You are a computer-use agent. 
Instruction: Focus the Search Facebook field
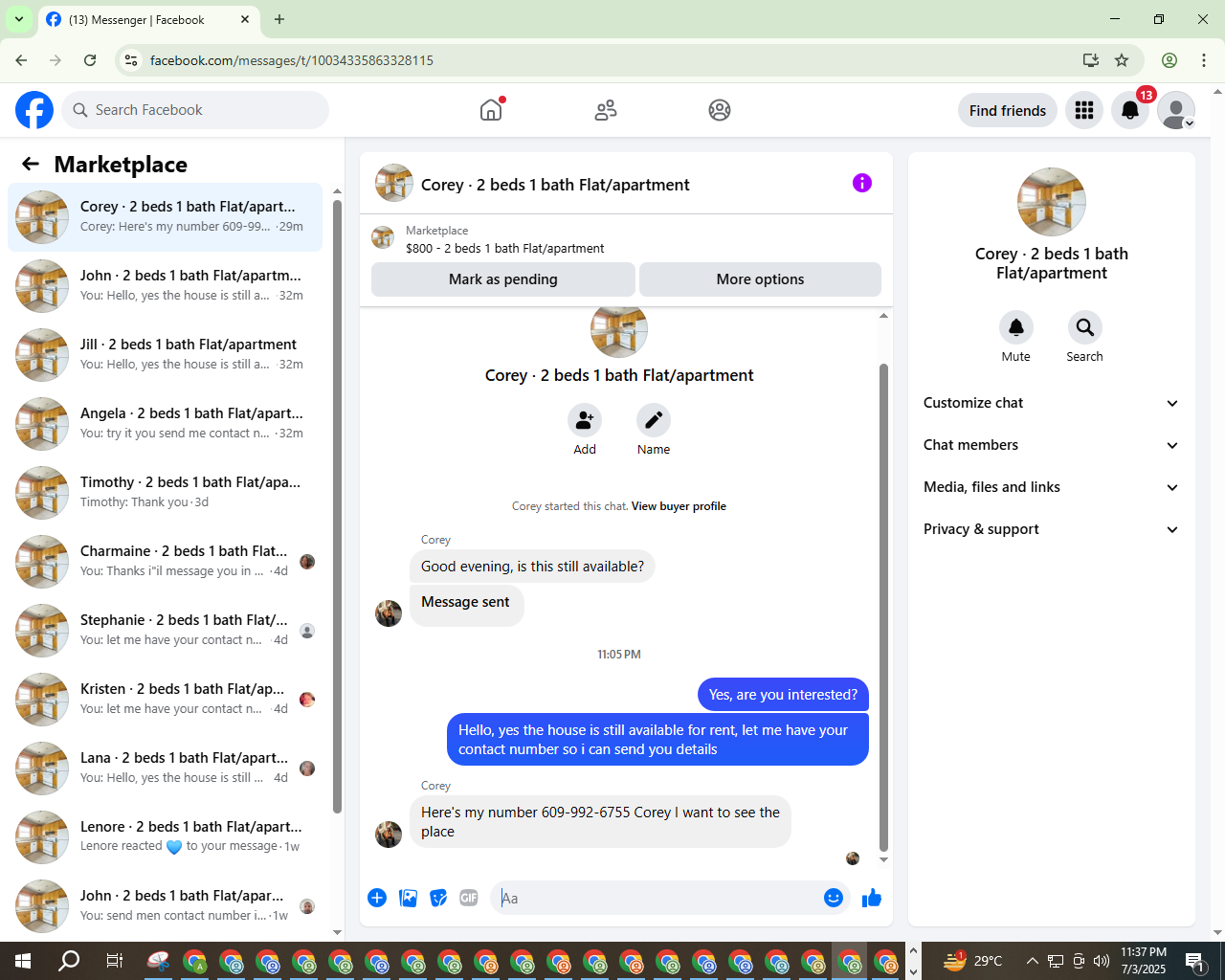click(x=195, y=110)
